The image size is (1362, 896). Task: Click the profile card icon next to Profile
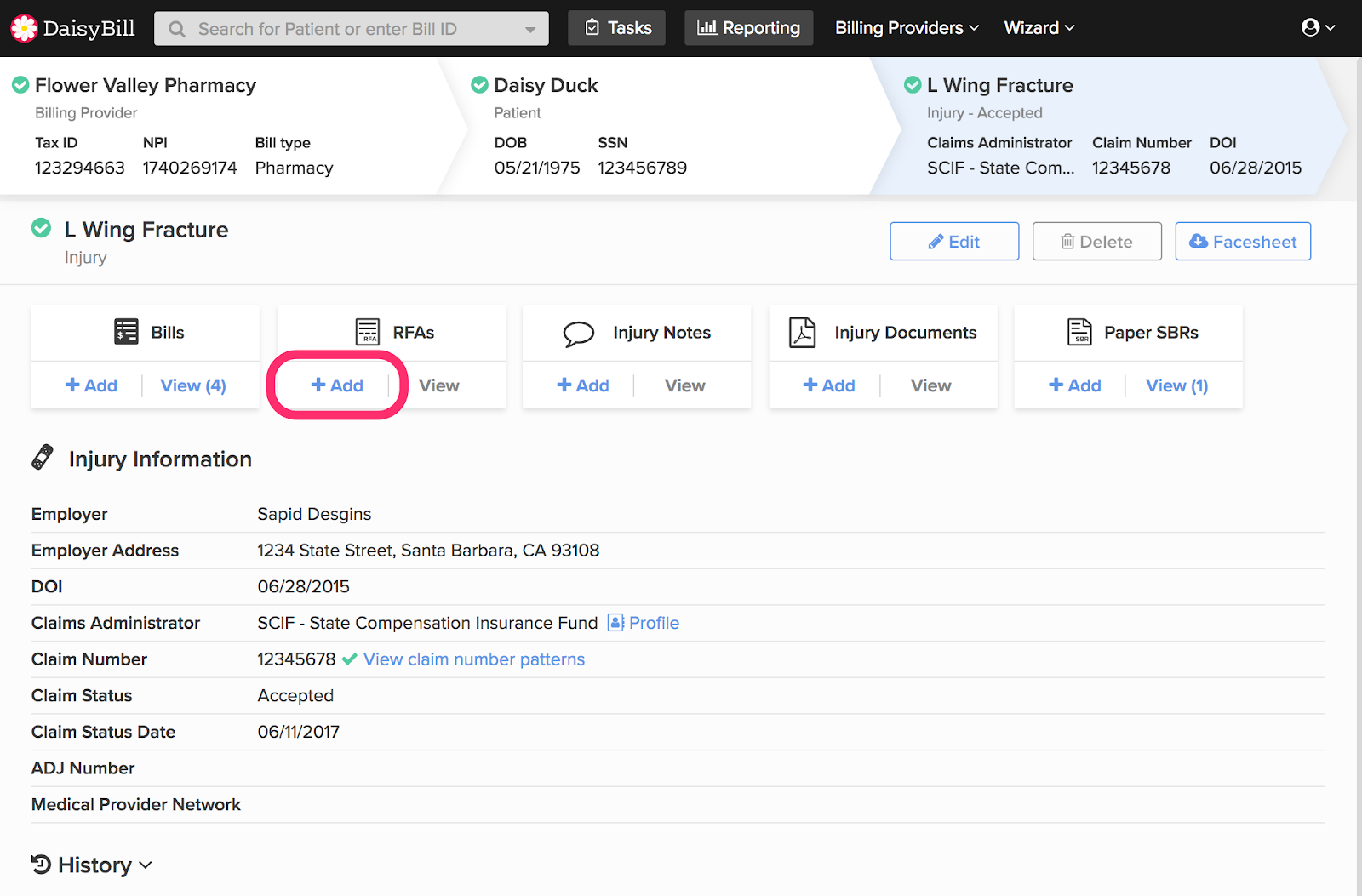pyautogui.click(x=616, y=623)
